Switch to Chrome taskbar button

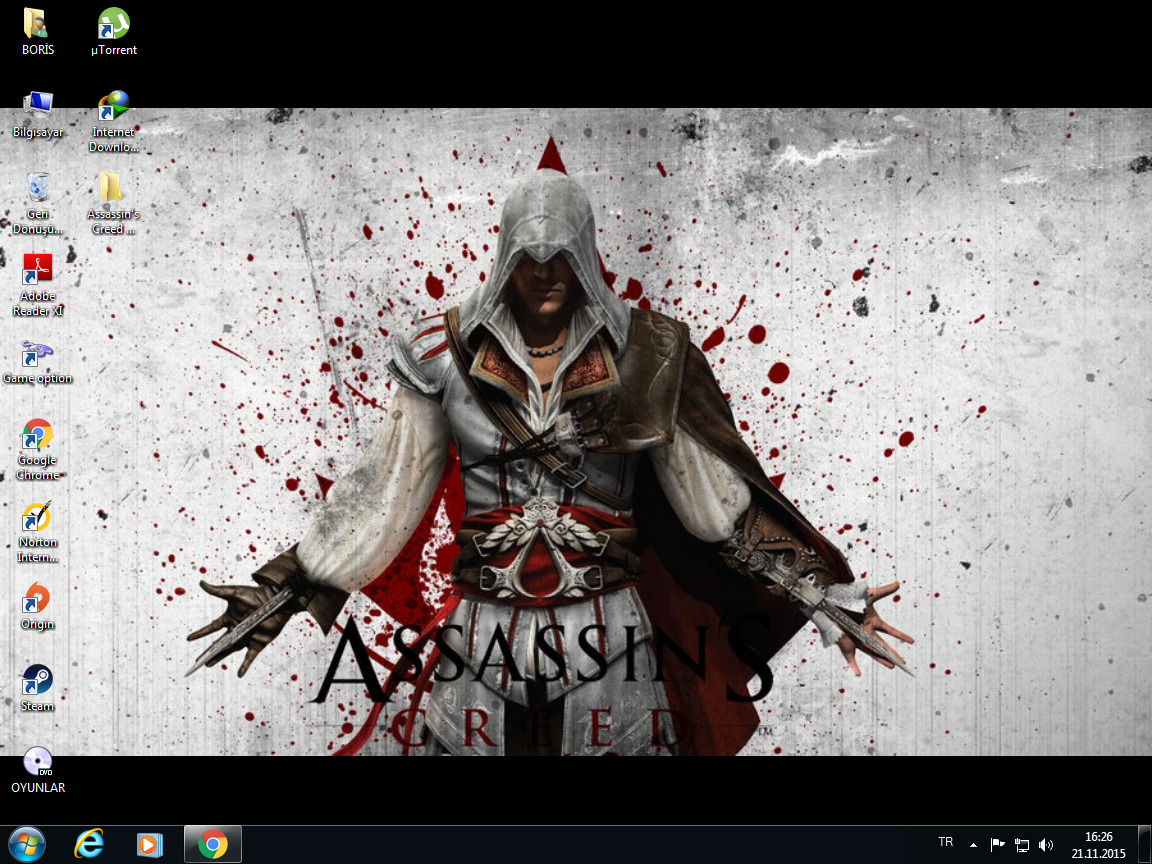[x=212, y=845]
